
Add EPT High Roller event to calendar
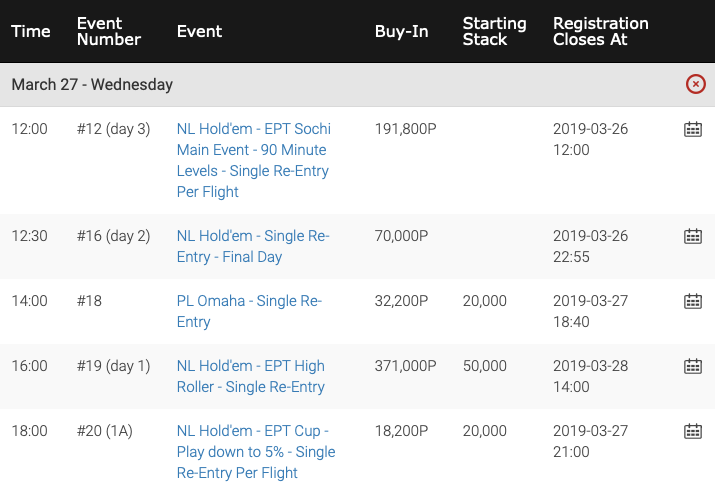pos(693,366)
